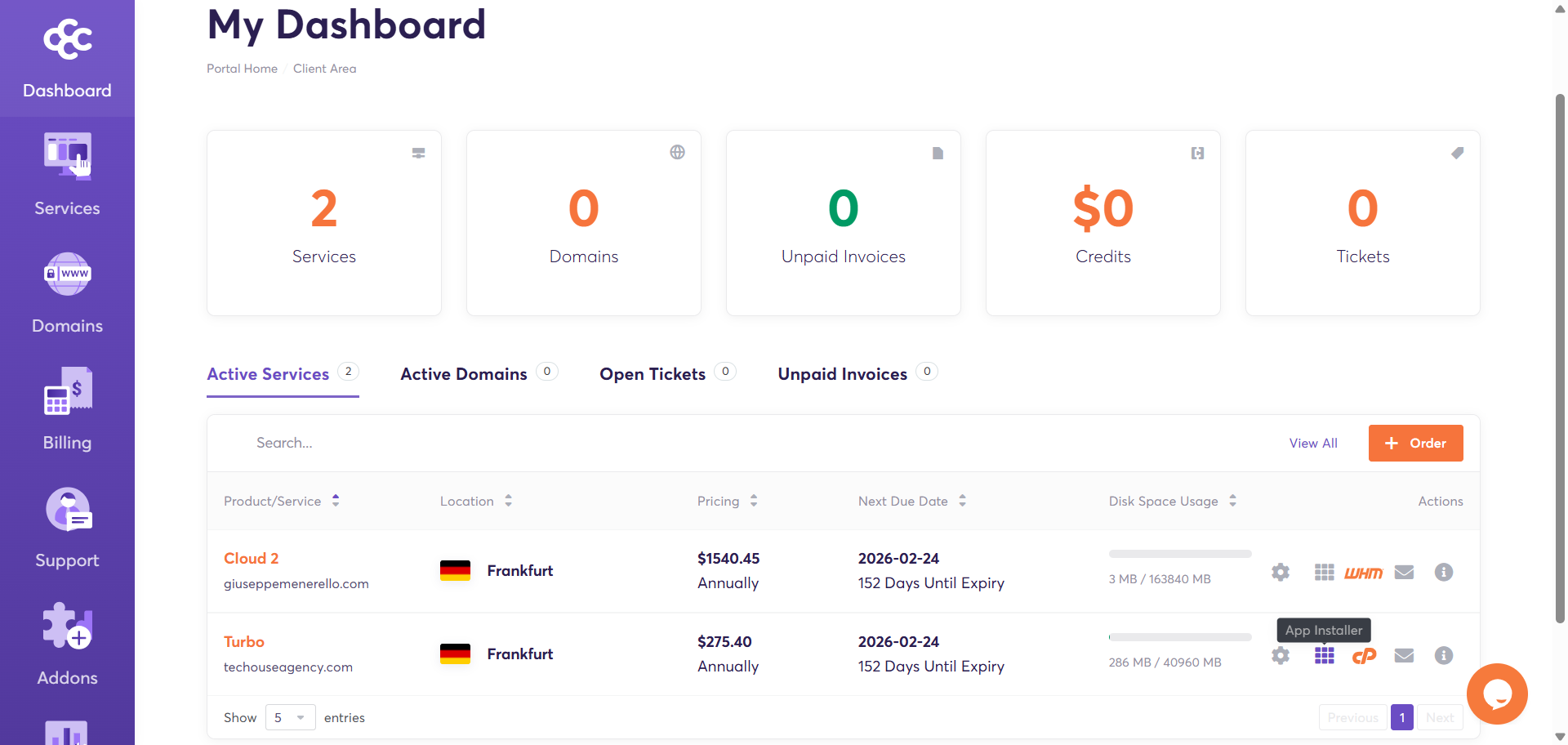Click the Cloud 2 disk usage progress bar
Image resolution: width=1568 pixels, height=745 pixels.
tap(1180, 554)
